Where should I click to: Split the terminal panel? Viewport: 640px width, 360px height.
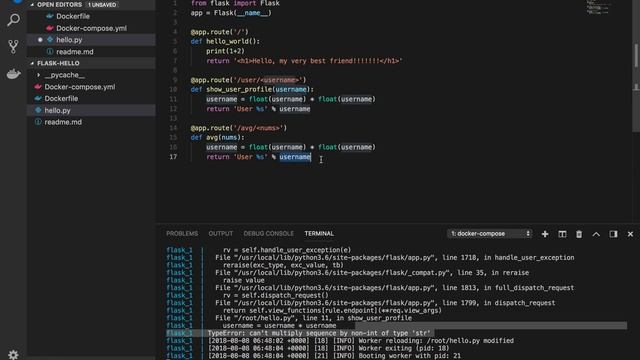click(562, 234)
